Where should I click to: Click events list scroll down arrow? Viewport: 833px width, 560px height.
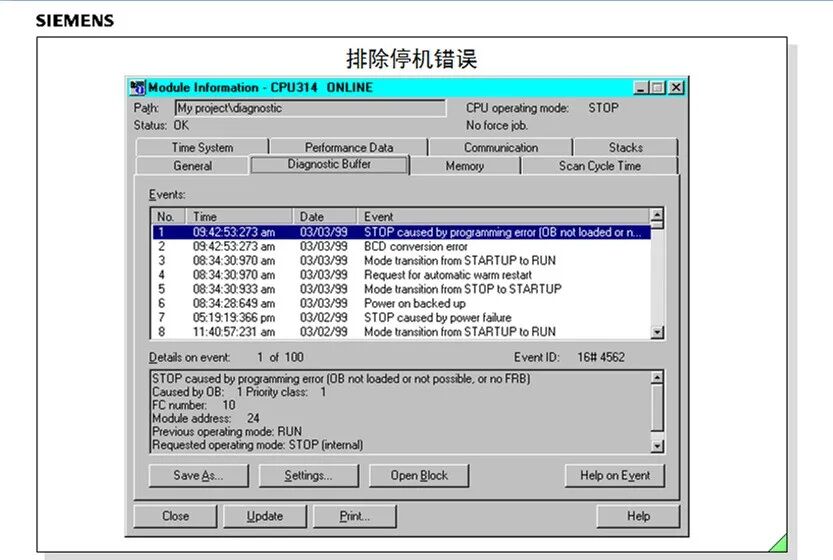click(657, 332)
